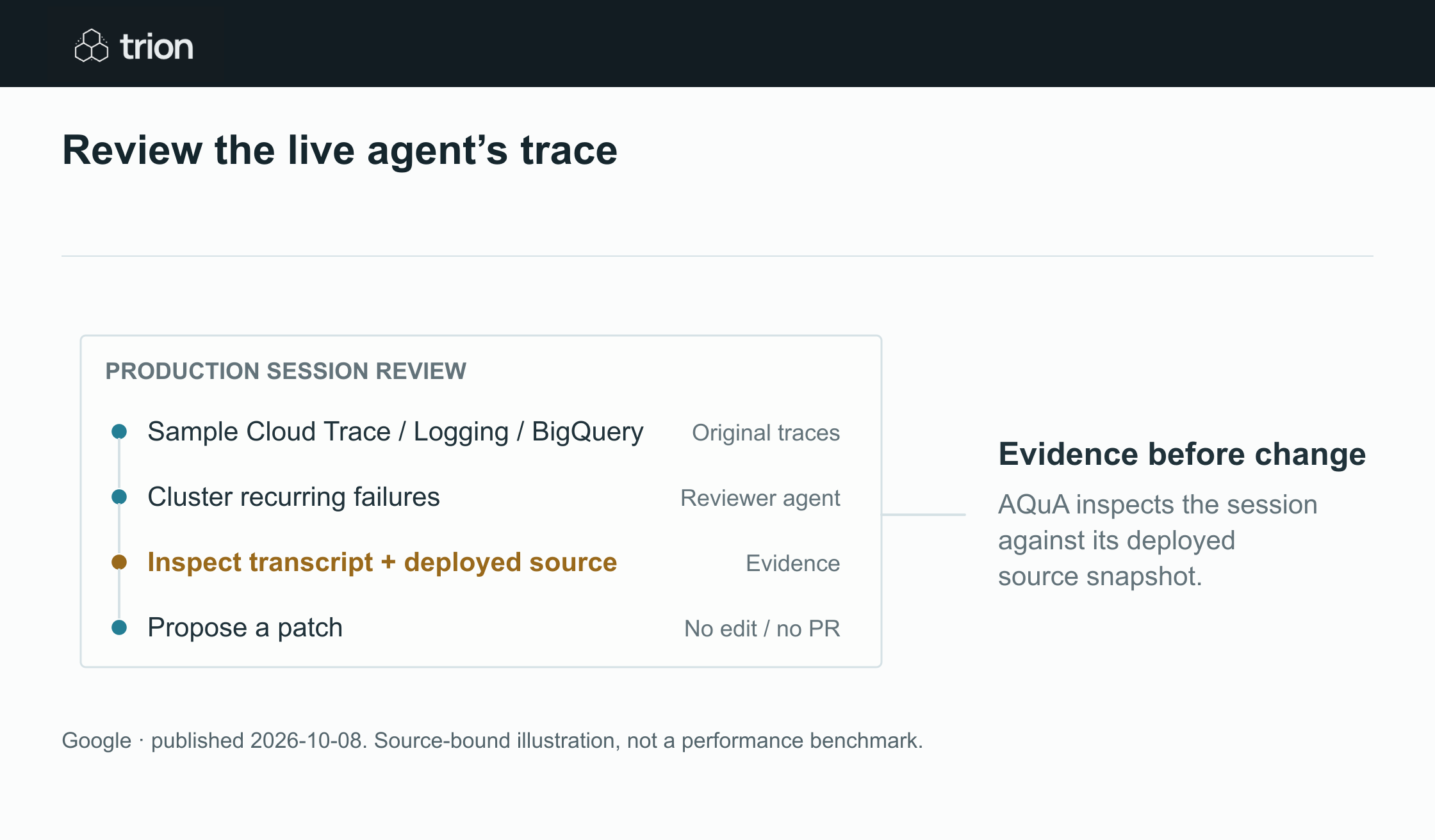Select "Sample Cloud Trace / Logging / BigQuery" step
1435x840 pixels.
click(x=395, y=432)
